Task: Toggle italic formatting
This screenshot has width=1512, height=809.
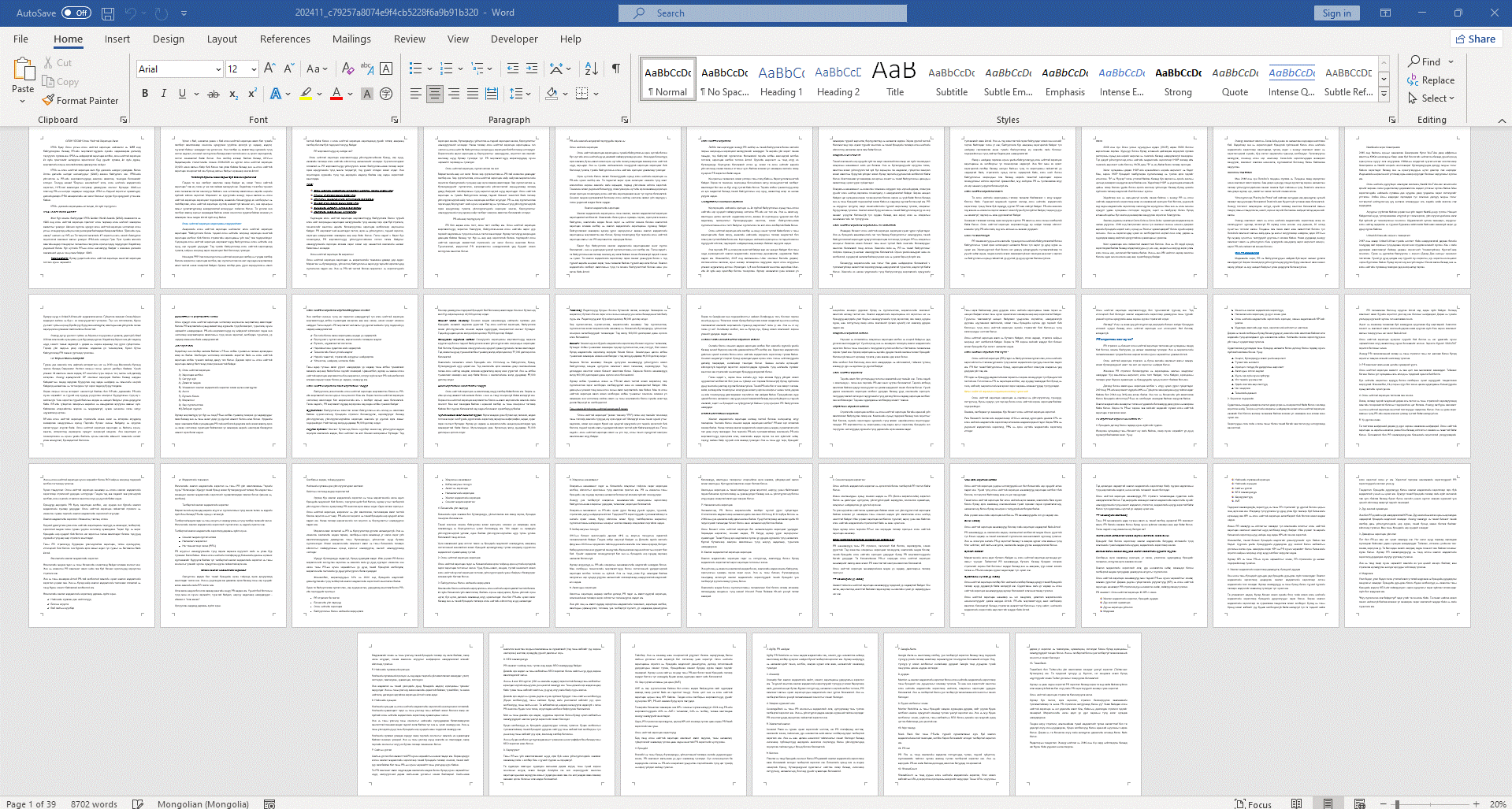Action: coord(164,94)
